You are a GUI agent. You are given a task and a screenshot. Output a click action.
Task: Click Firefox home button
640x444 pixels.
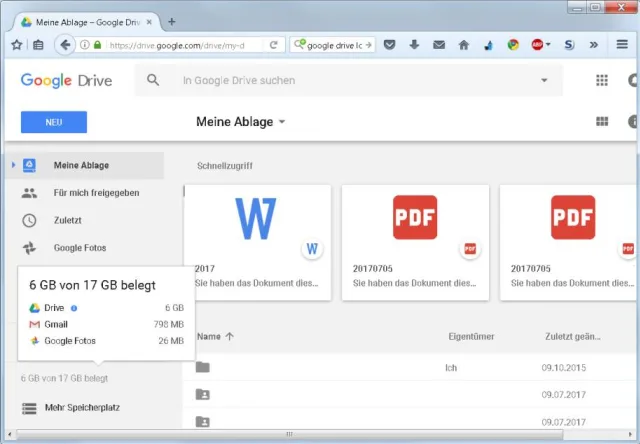point(463,45)
